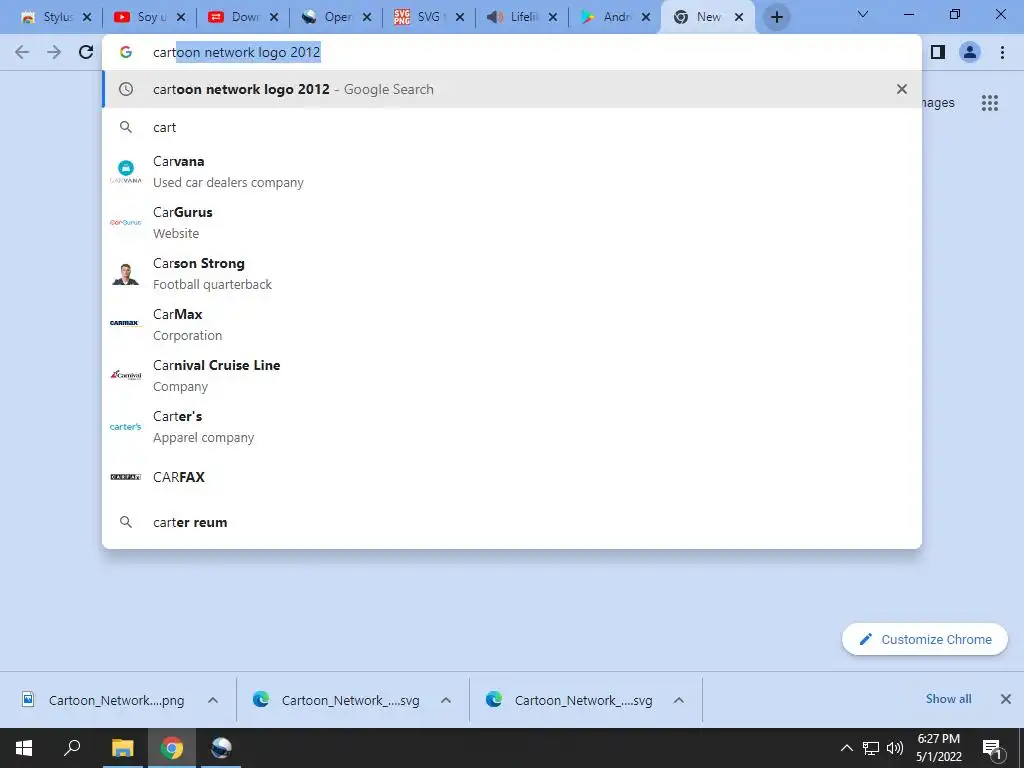The image size is (1024, 768).
Task: Open File Explorer from taskbar
Action: (122, 748)
